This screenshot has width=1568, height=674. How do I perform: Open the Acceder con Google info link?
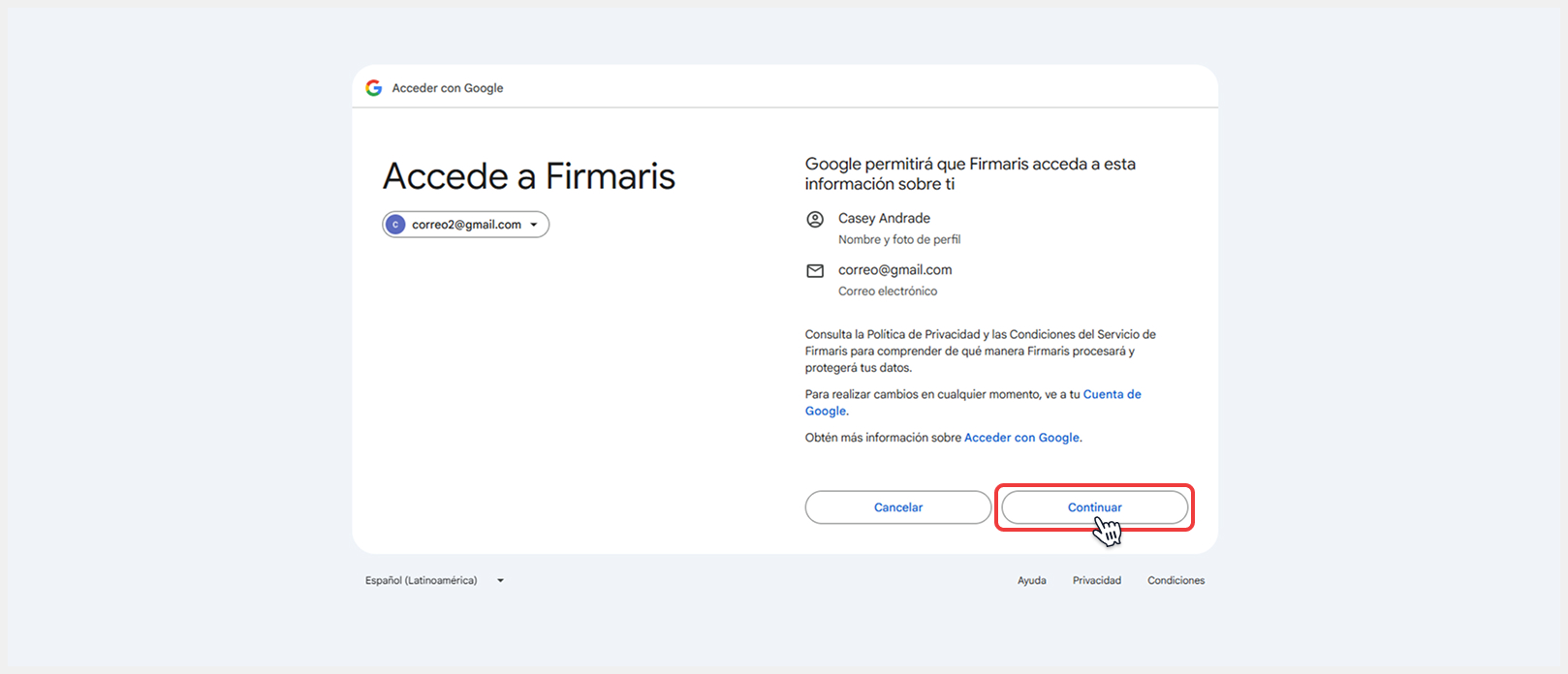click(1021, 438)
